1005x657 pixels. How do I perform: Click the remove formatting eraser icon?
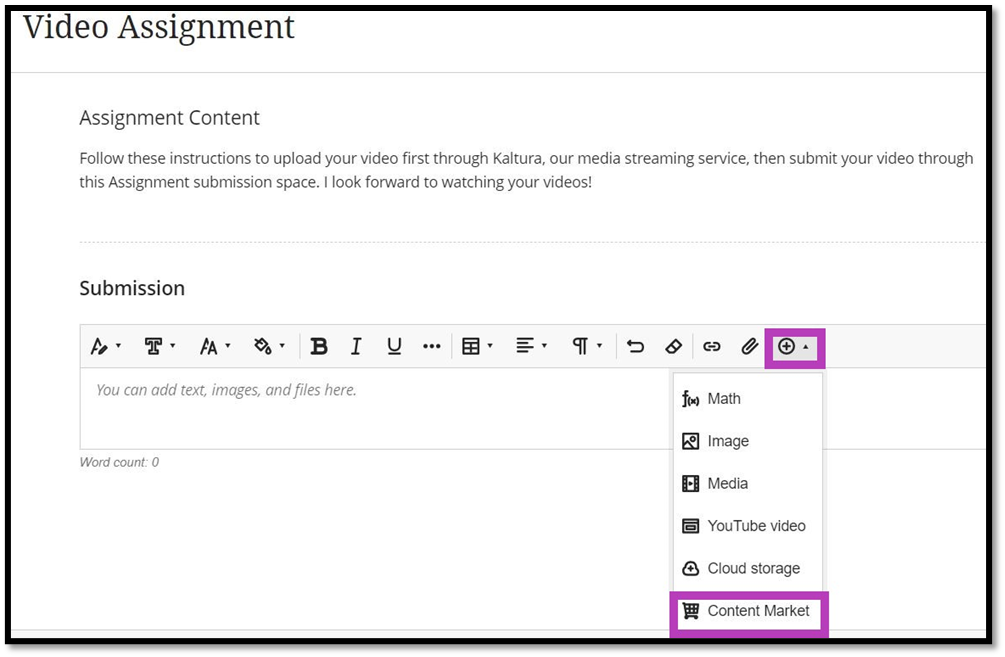674,346
